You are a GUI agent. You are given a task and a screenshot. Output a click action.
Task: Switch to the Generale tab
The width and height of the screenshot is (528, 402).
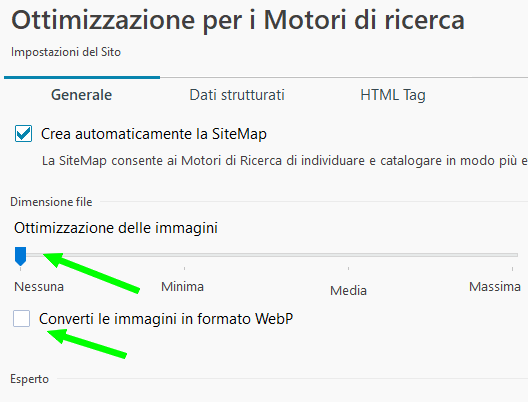point(81,95)
